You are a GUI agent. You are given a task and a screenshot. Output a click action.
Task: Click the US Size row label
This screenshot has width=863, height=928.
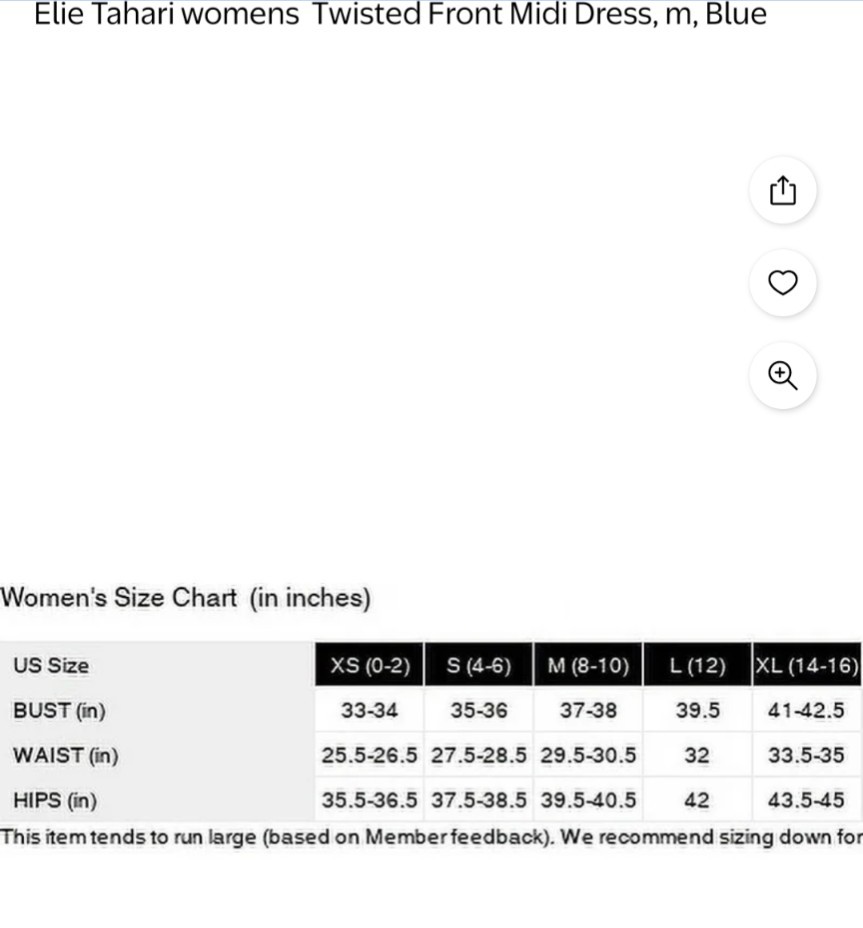click(x=51, y=665)
